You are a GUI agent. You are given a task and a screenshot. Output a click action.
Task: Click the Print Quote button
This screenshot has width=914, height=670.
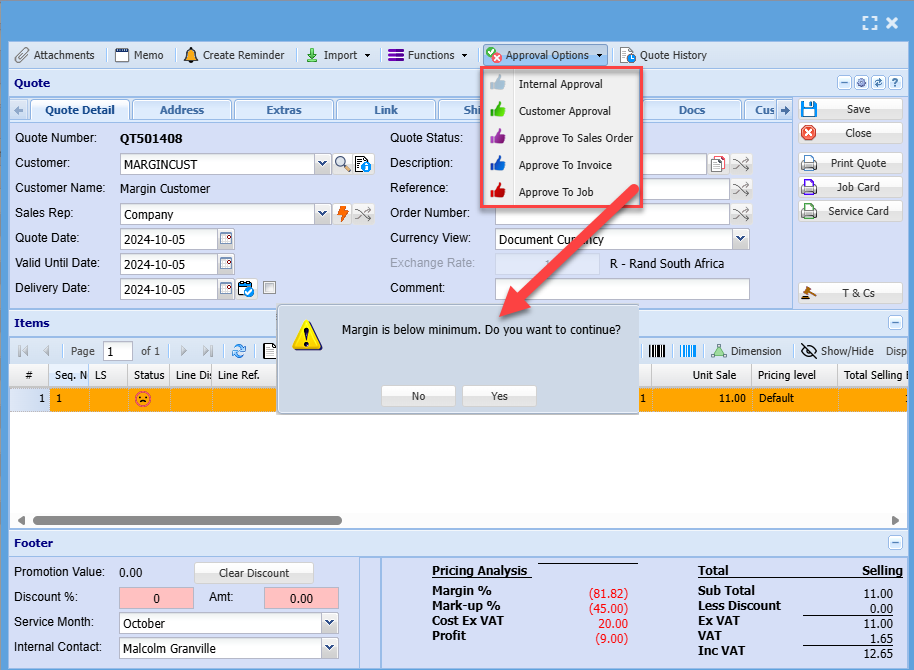[850, 163]
